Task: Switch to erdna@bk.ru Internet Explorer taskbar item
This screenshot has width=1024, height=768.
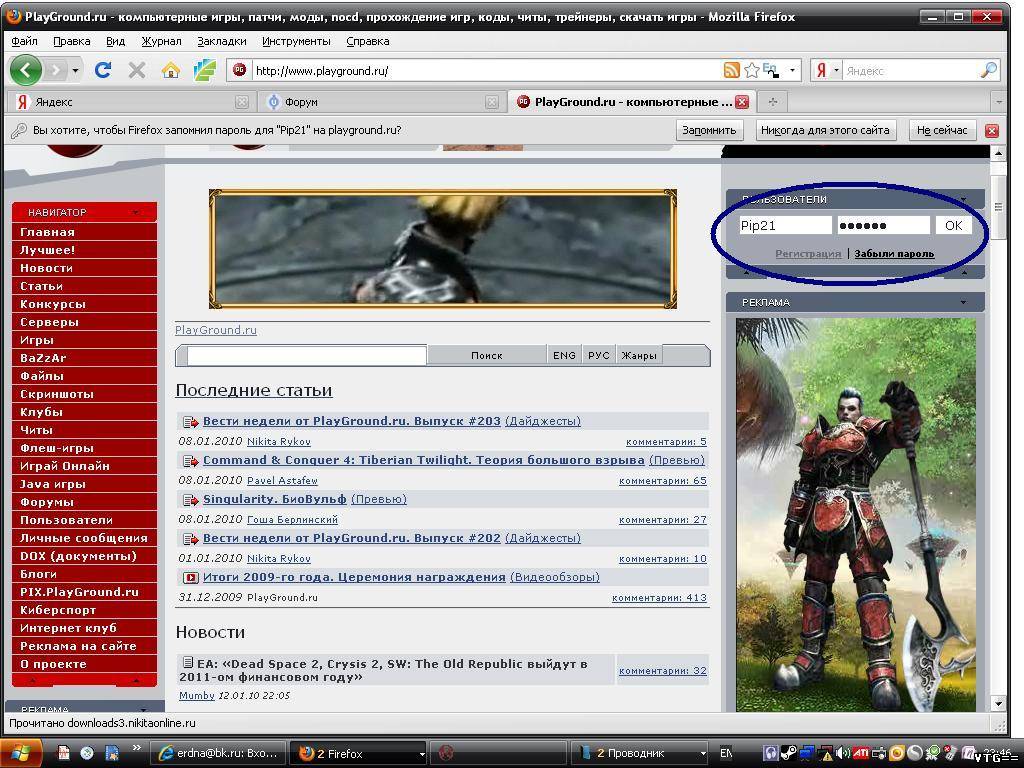Action: [218, 754]
